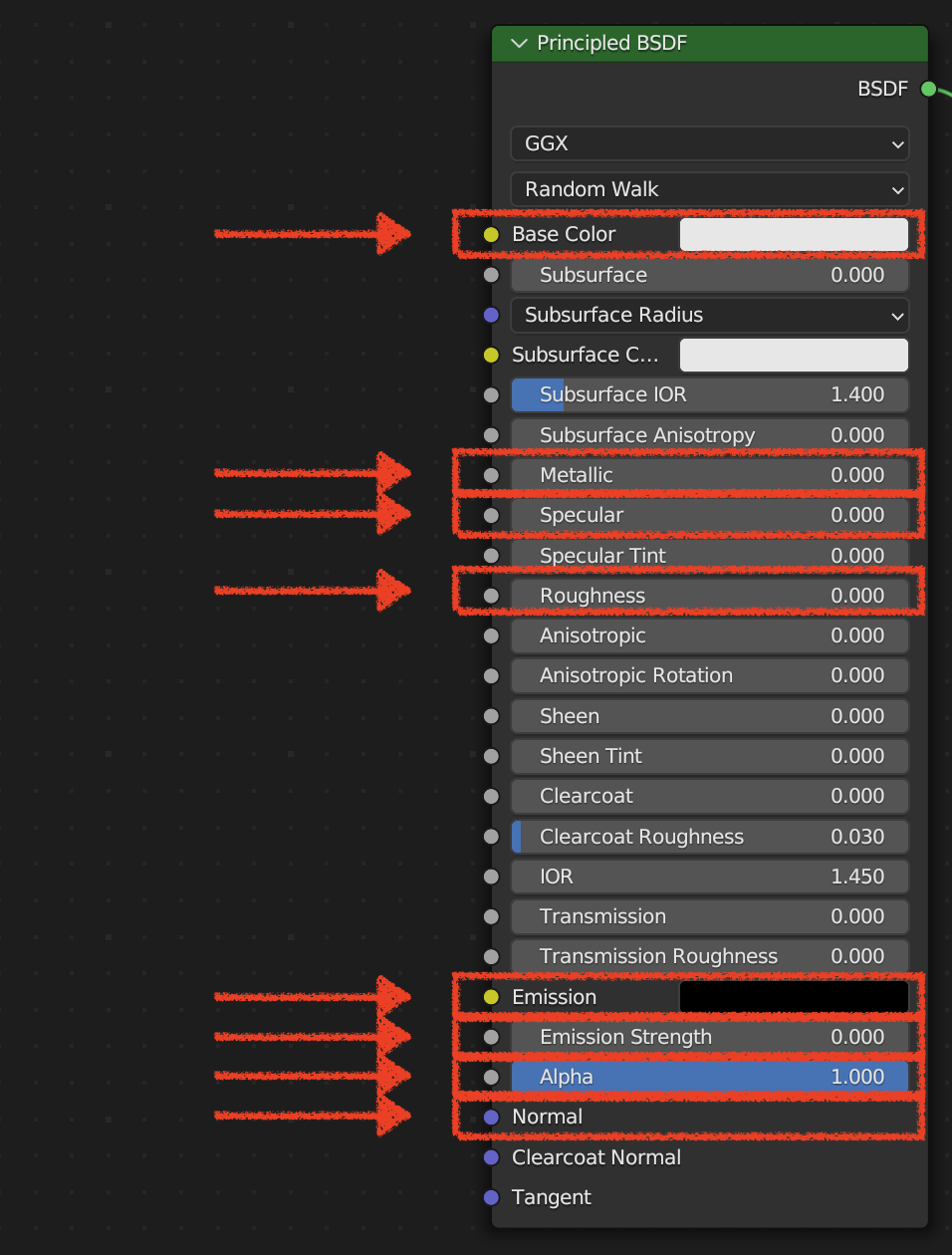
Task: Click the purple Subsurface Radius socket
Action: click(x=491, y=315)
